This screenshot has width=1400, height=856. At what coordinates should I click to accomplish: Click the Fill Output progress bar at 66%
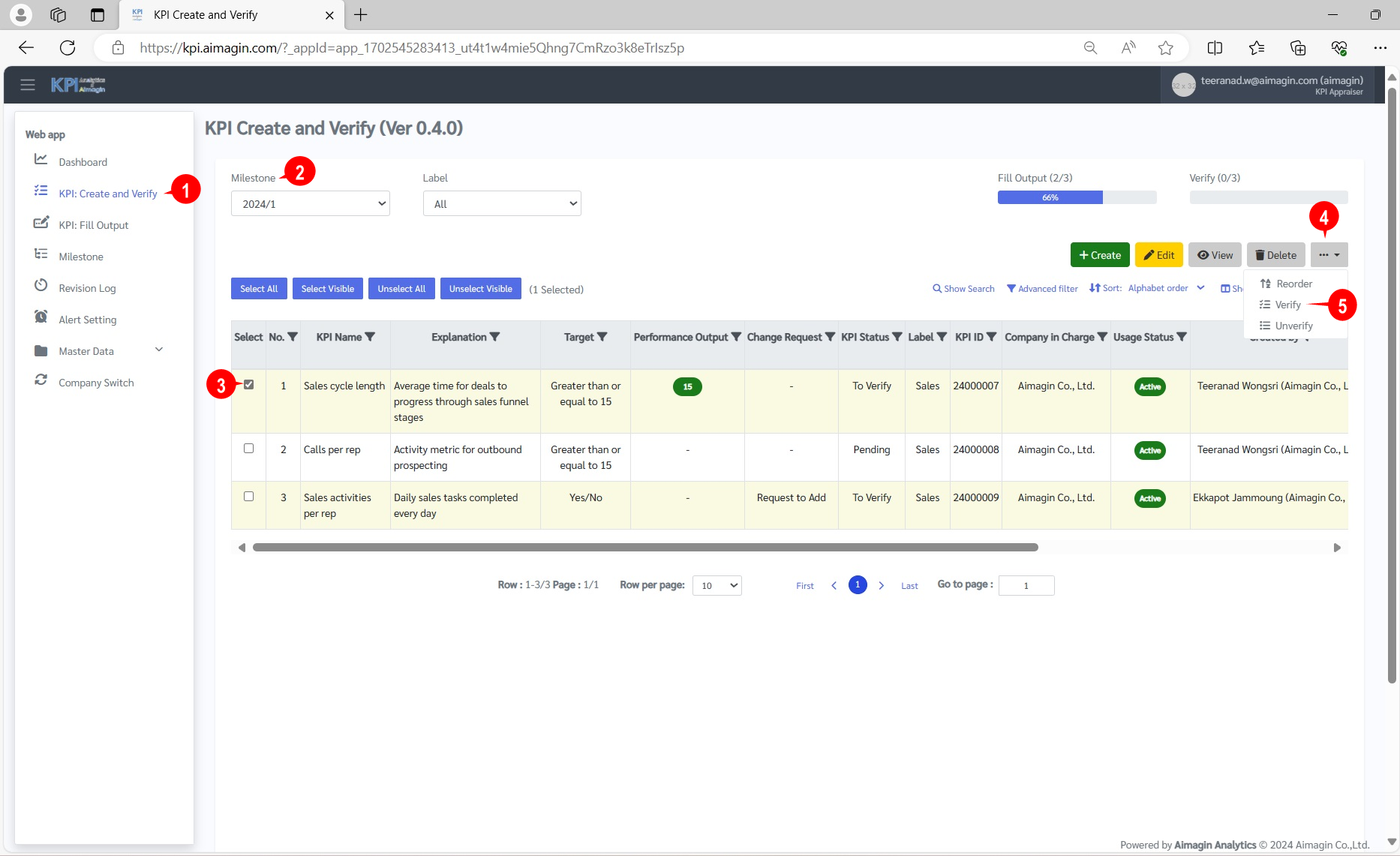tap(1050, 197)
